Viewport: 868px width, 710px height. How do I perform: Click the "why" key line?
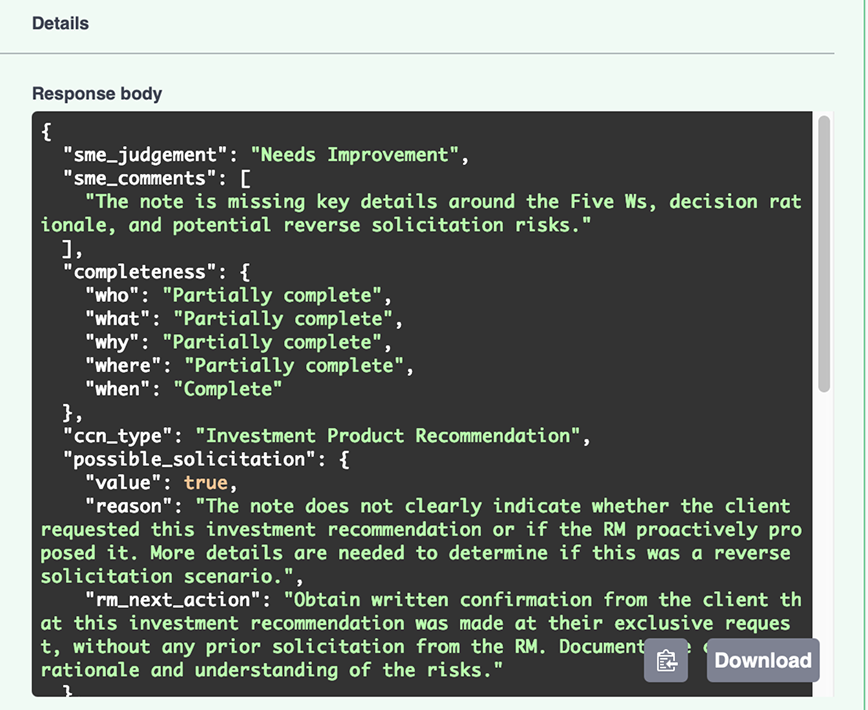238,342
